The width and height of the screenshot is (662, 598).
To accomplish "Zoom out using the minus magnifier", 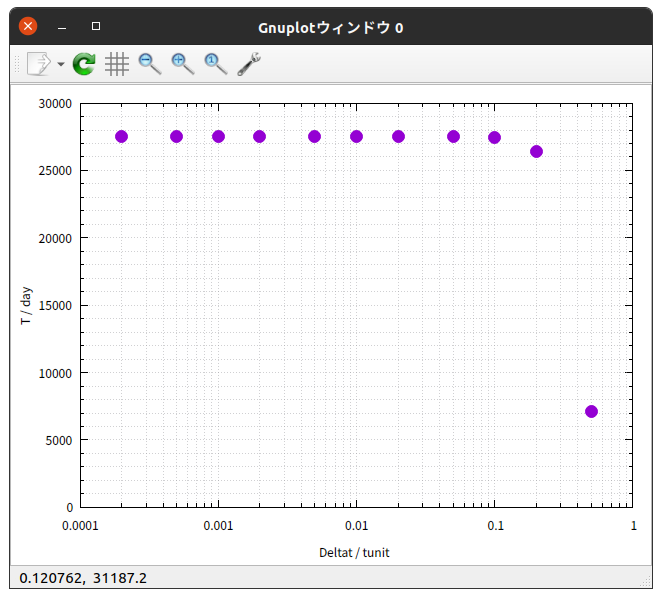I will coord(150,64).
